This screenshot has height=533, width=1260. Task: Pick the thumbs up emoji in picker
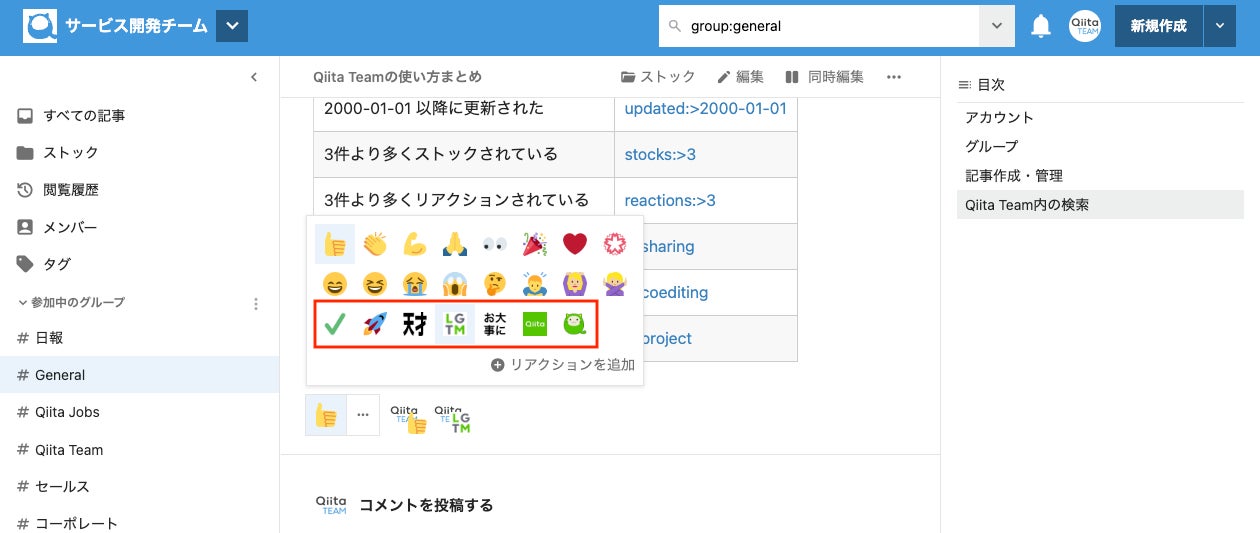click(335, 244)
